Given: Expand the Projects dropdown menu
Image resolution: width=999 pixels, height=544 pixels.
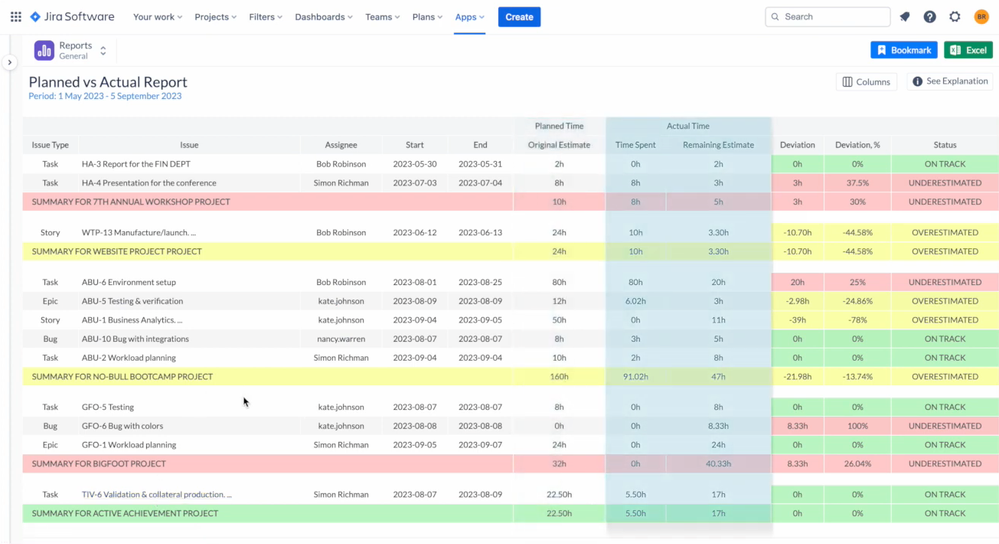Looking at the screenshot, I should 215,17.
